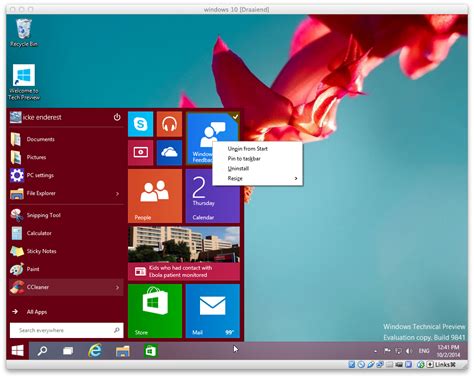This screenshot has width=474, height=378.
Task: Open the Video tile
Action: click(x=140, y=153)
